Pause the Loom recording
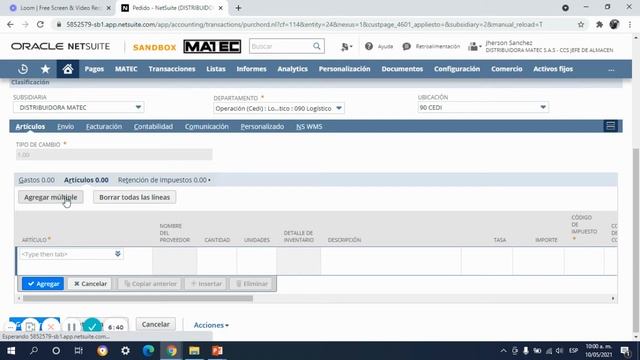This screenshot has height=360, width=640. coord(71,327)
